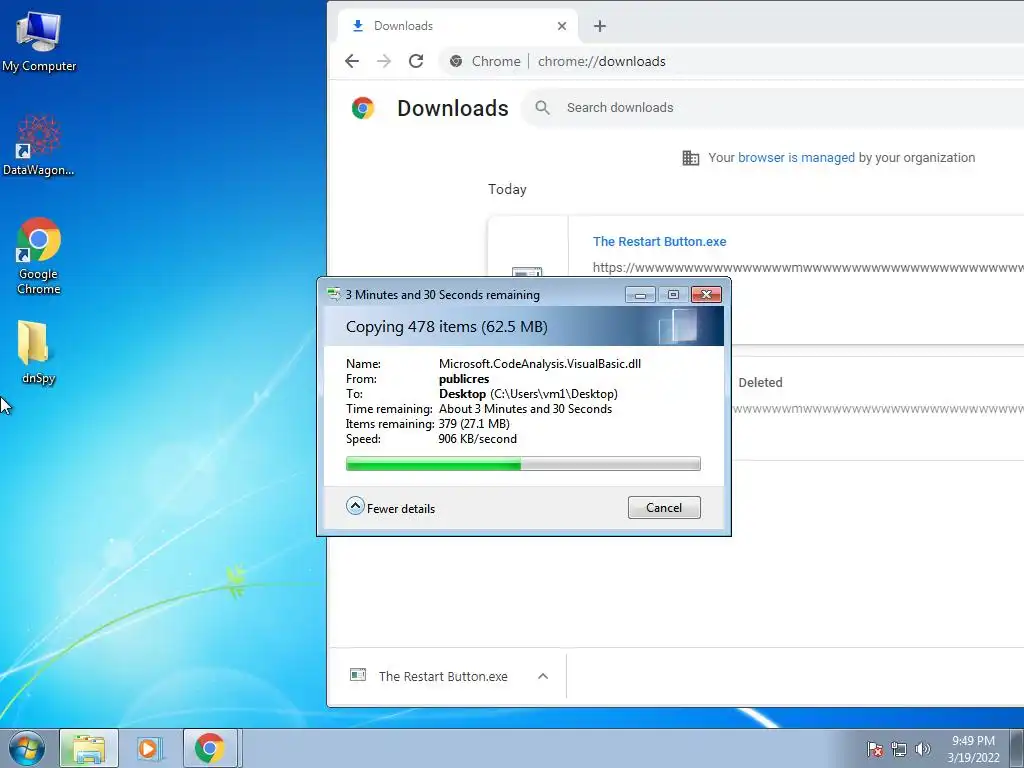Click the download source URL under The Restart Button.exe
Image resolution: width=1024 pixels, height=768 pixels.
(x=808, y=267)
